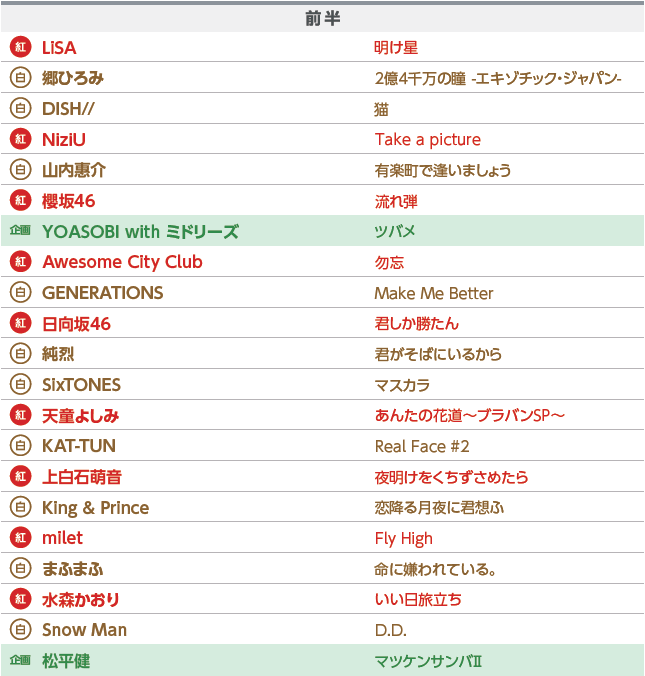This screenshot has height=676, width=645.
Task: Select song 2億4千万の瞳 -エキゾチック・ジャパン-
Action: pyautogui.click(x=498, y=78)
